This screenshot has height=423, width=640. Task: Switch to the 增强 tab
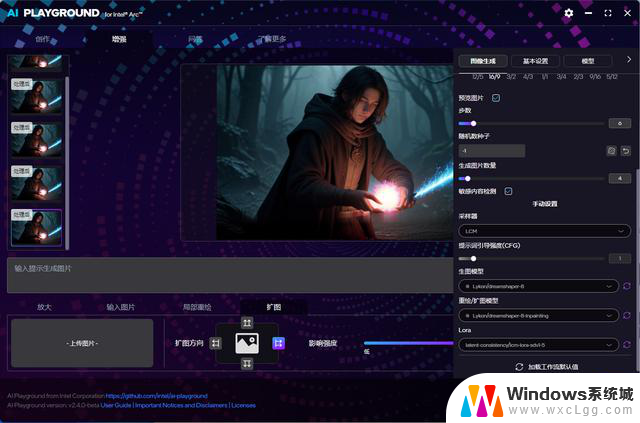[119, 39]
